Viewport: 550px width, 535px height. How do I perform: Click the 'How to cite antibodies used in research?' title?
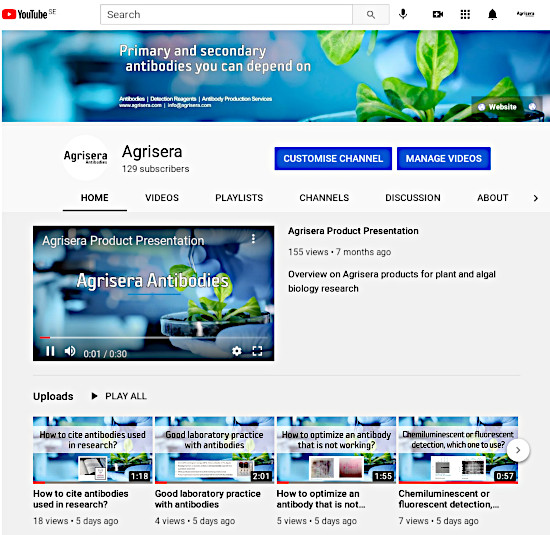[81, 499]
